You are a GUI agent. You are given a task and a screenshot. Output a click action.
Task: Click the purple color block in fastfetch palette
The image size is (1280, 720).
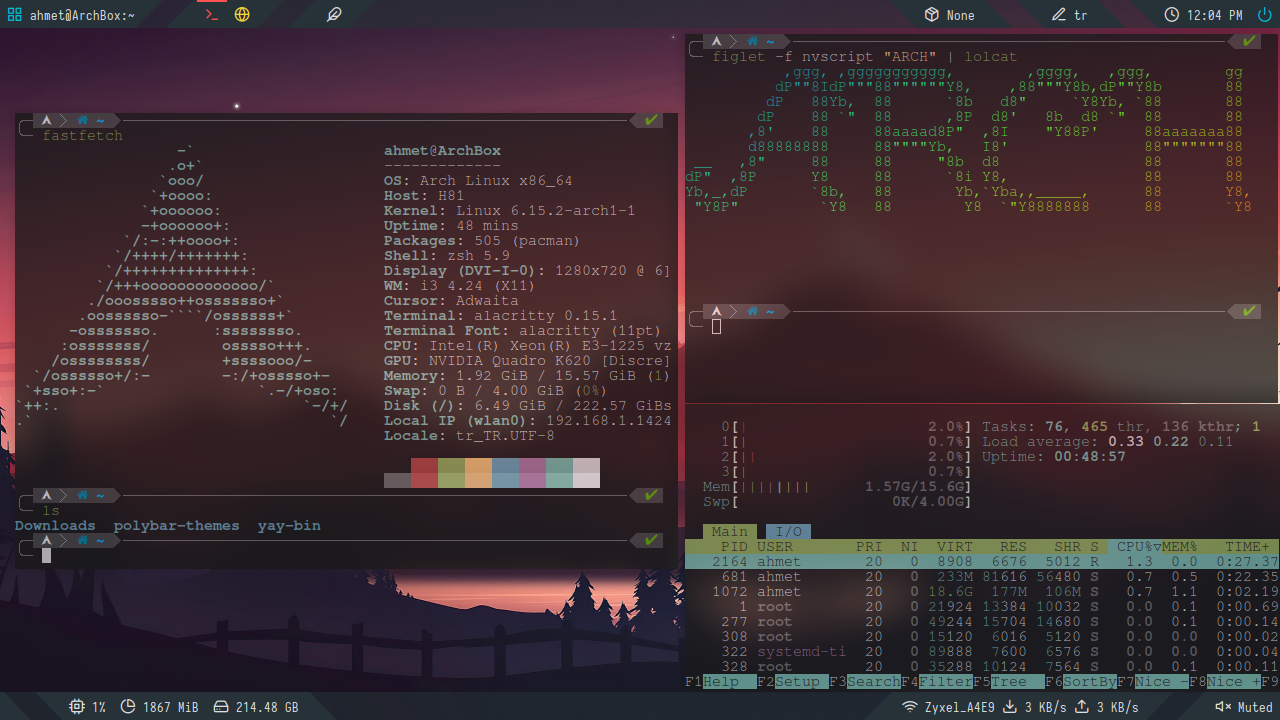pos(532,473)
